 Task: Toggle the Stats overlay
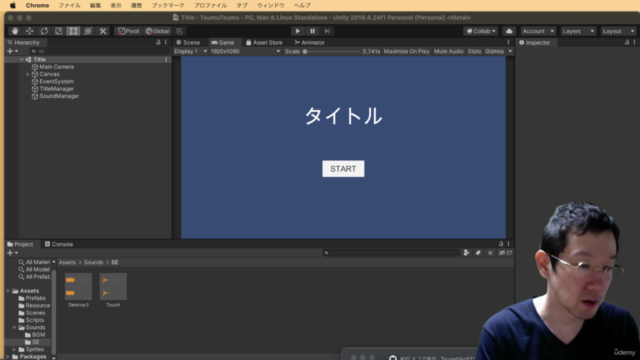pos(474,51)
